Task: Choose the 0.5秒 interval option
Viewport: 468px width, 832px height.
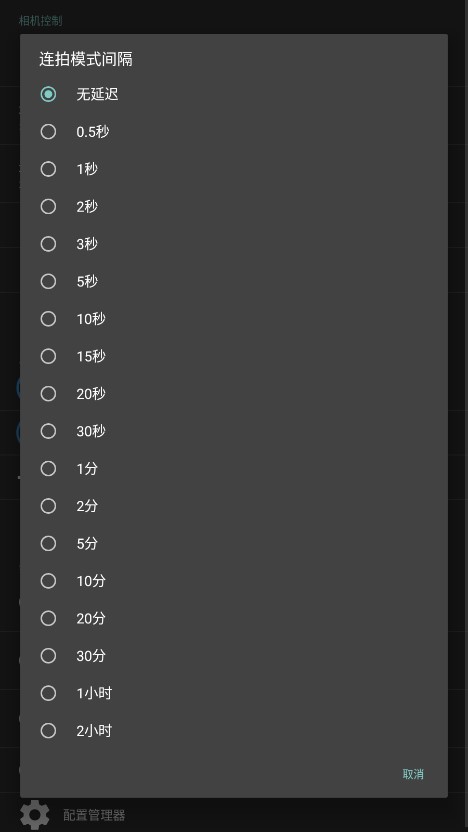Action: click(233, 132)
